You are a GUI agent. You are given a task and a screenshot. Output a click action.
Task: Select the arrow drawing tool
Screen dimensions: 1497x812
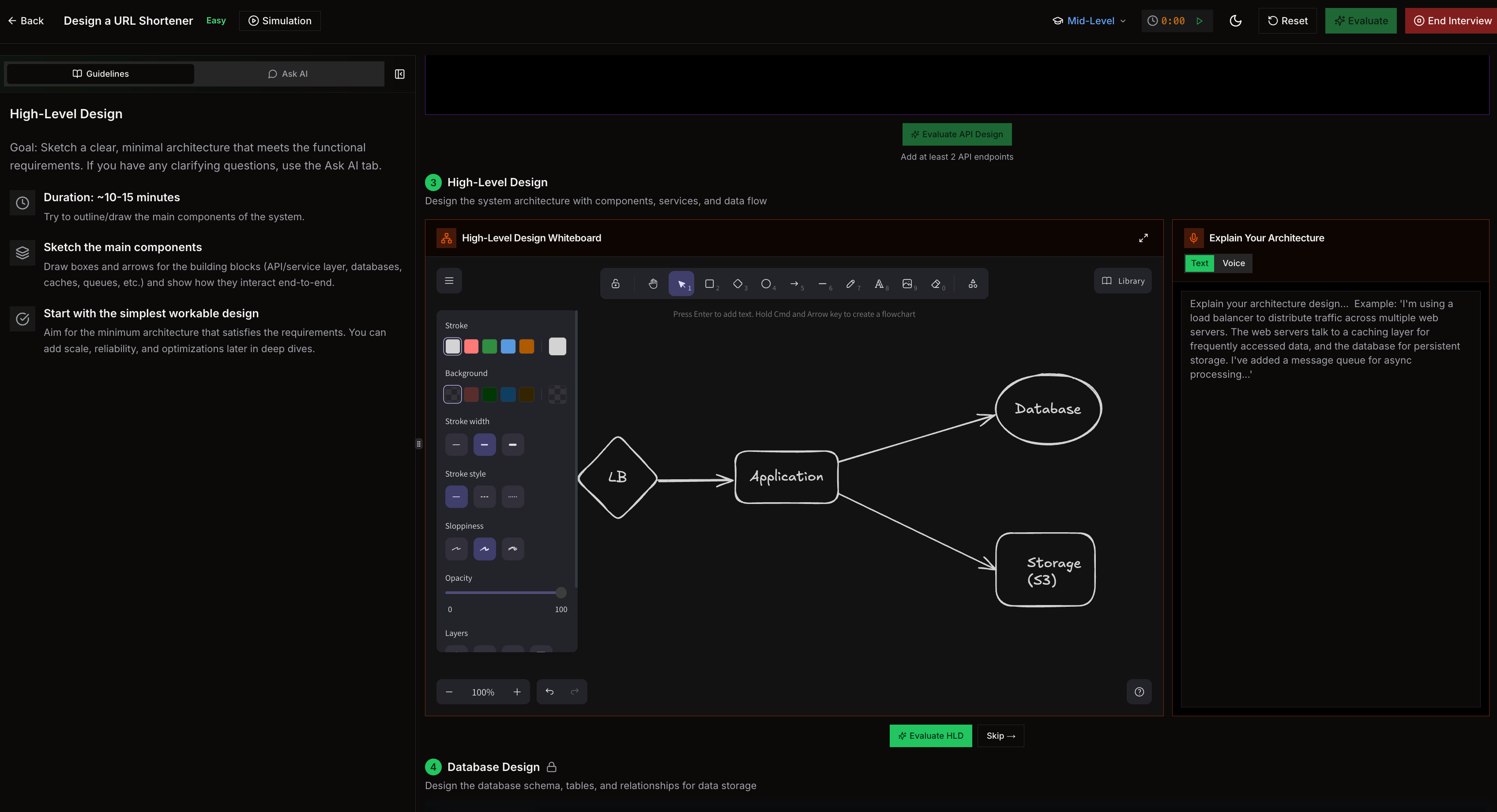coord(794,284)
